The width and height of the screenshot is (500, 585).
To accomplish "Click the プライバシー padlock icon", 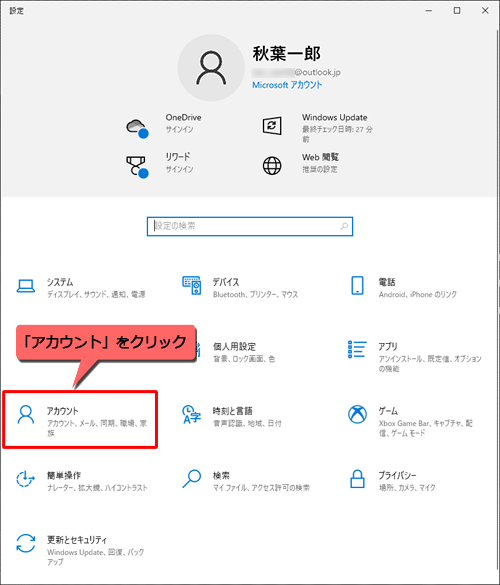I will 357,479.
